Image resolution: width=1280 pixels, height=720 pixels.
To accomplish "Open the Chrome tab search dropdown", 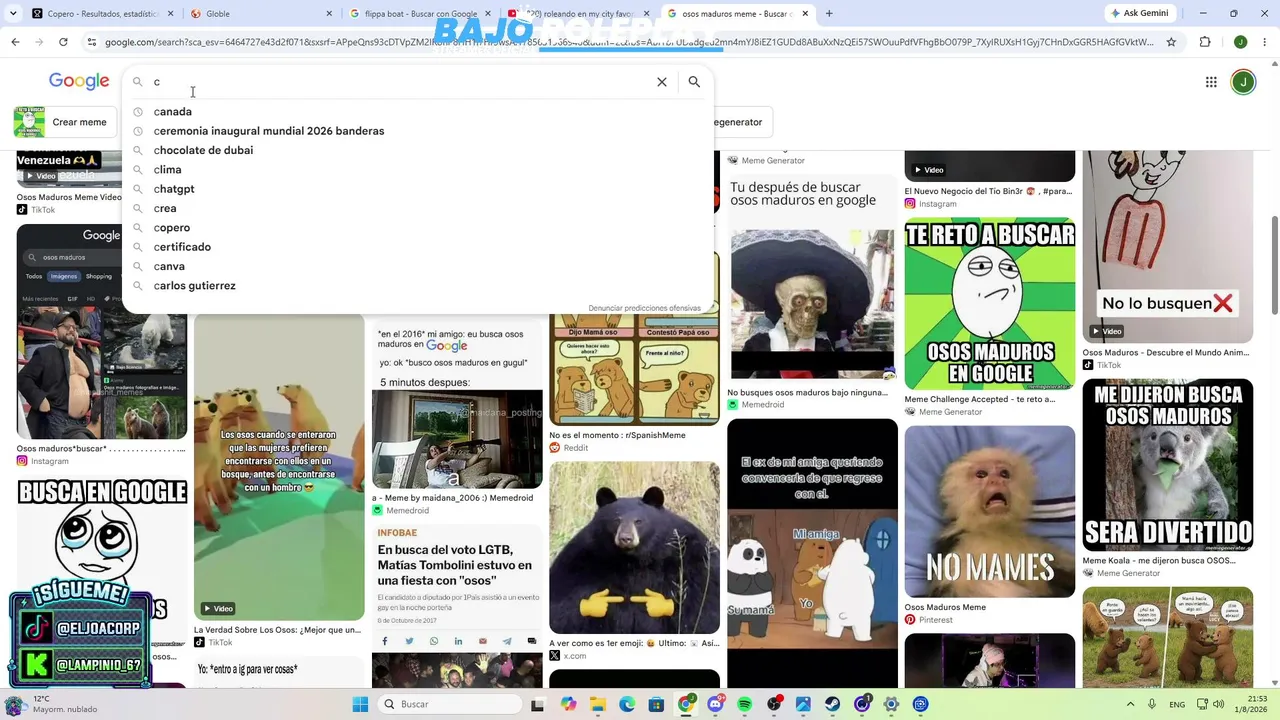I will pyautogui.click(x=14, y=14).
